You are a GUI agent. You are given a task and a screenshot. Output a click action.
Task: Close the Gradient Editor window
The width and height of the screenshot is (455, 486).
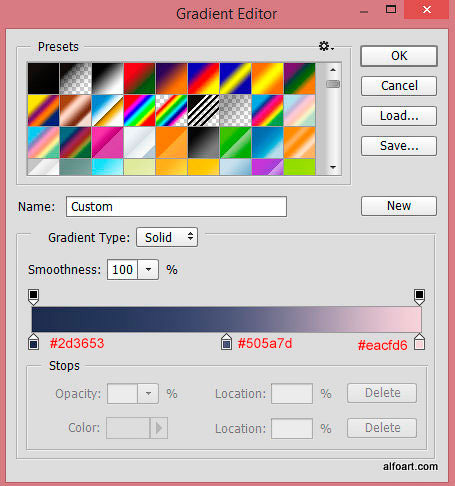(x=427, y=10)
